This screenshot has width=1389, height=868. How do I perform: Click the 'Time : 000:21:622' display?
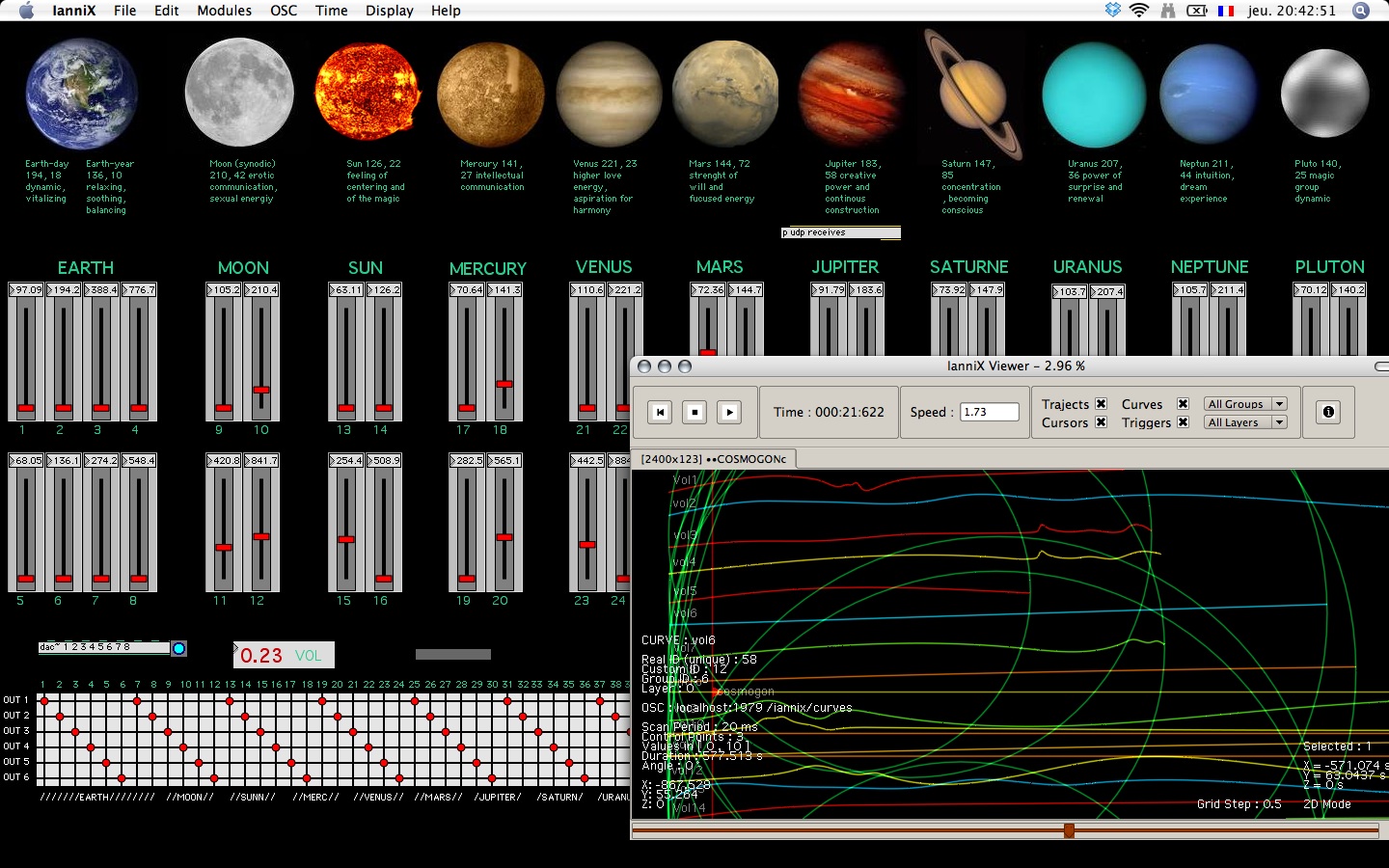coord(829,412)
